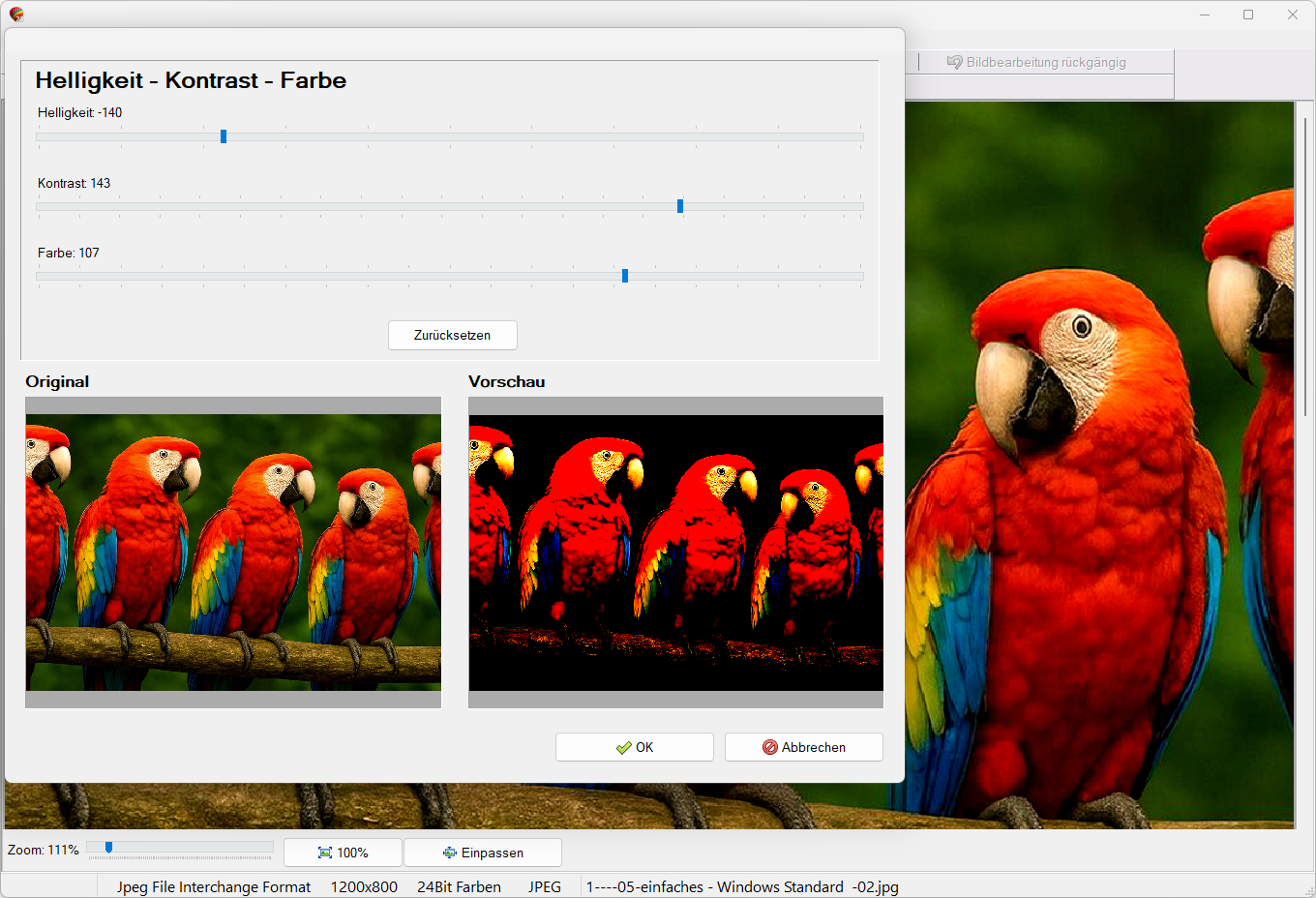Click the Zoom slider handle
1316x898 pixels.
click(x=108, y=848)
